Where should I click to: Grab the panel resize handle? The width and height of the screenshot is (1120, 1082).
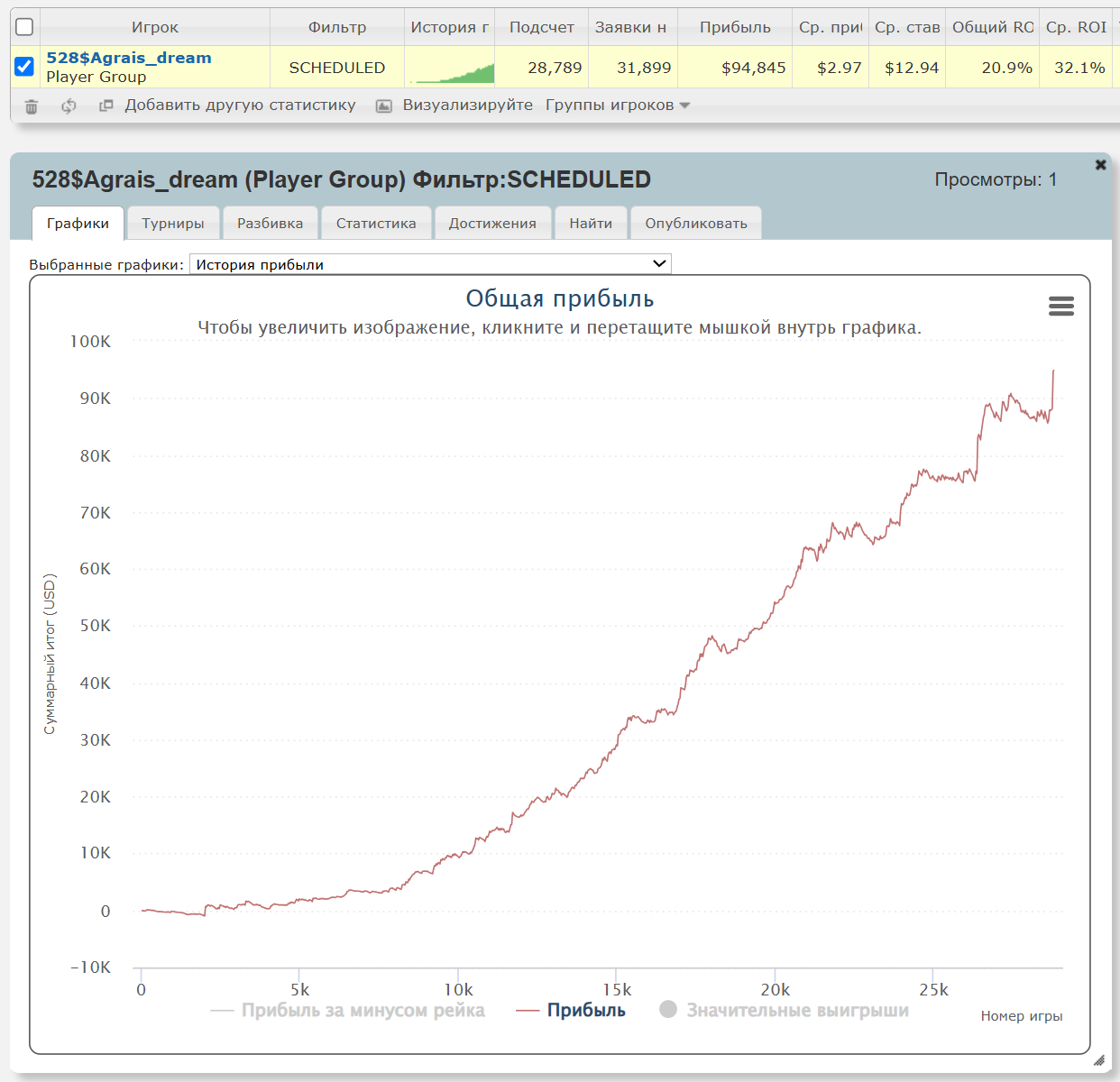pyautogui.click(x=1098, y=1060)
